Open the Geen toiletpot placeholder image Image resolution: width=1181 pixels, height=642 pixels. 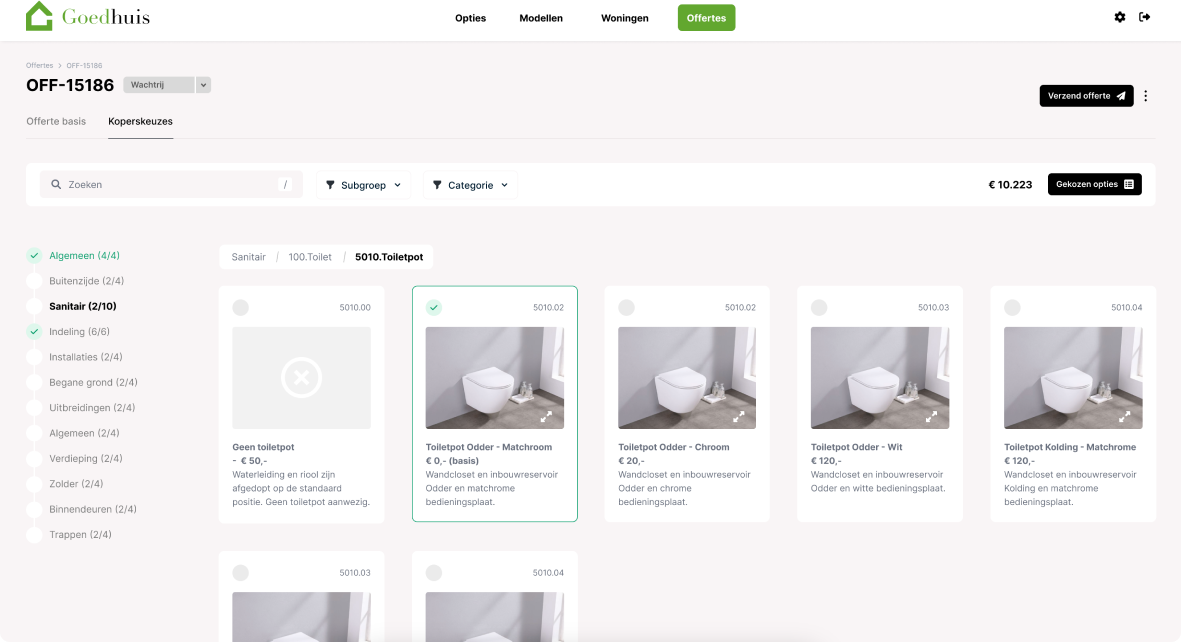point(301,378)
